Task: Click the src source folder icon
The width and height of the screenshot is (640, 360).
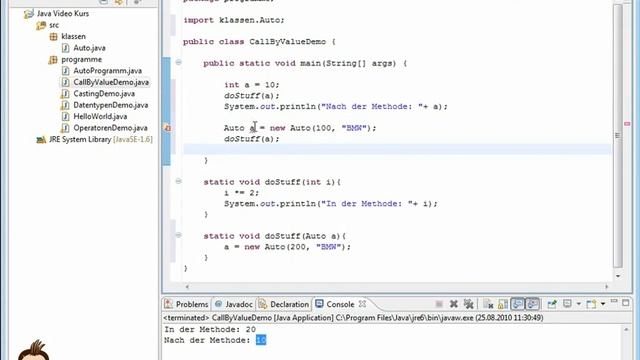Action: point(41,25)
